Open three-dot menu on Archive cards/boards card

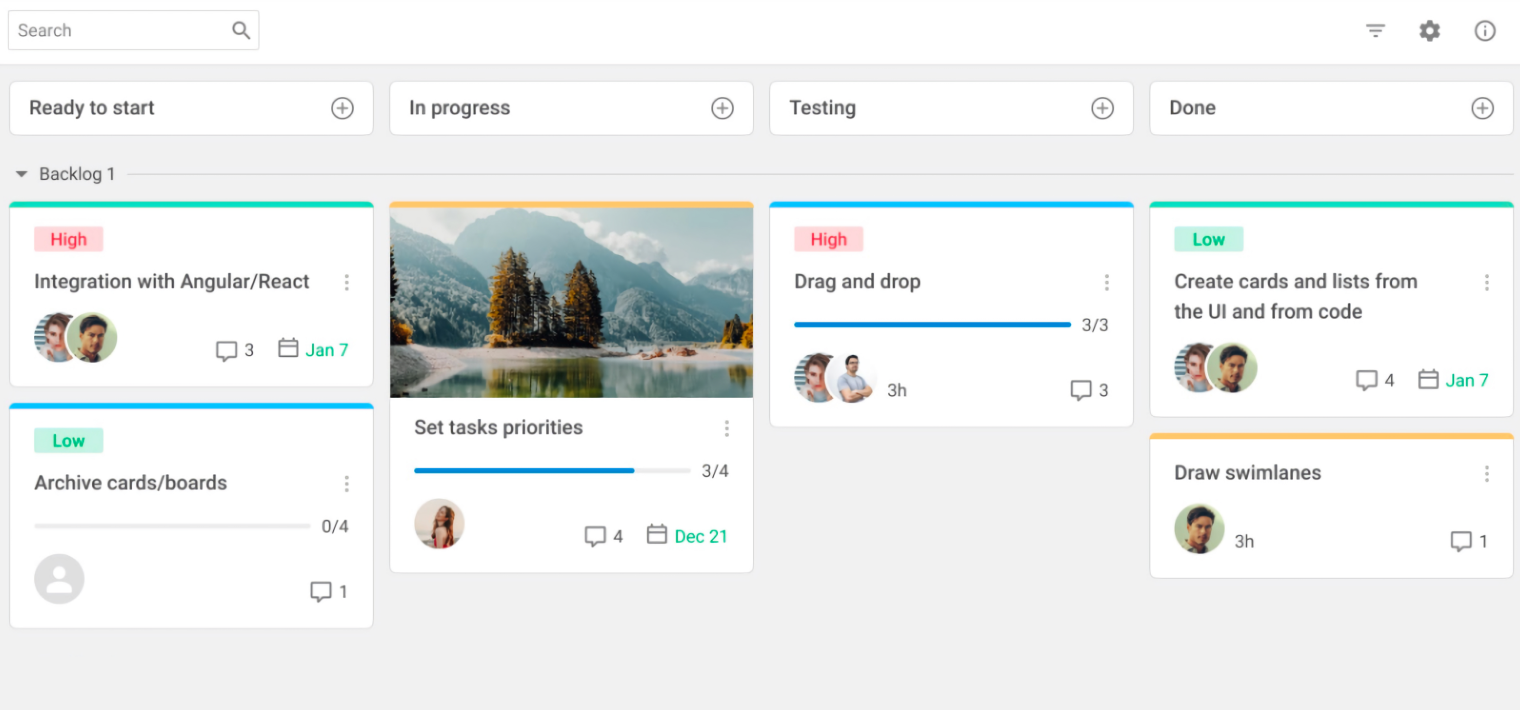[347, 484]
